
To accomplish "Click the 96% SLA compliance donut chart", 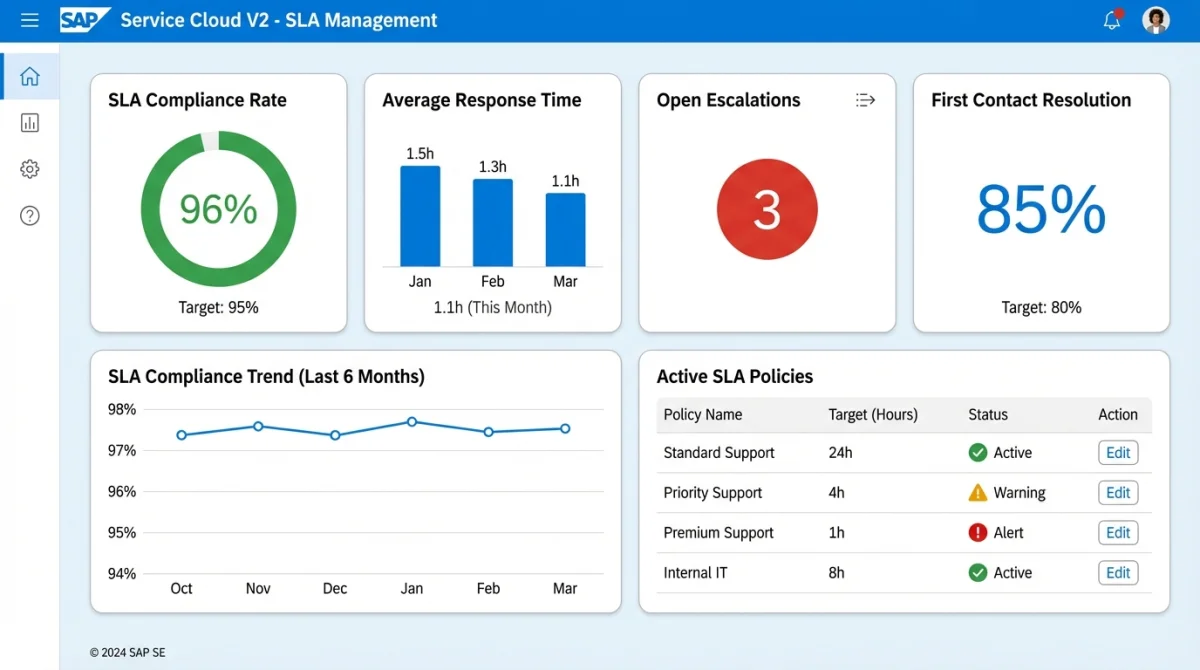I will tap(218, 208).
